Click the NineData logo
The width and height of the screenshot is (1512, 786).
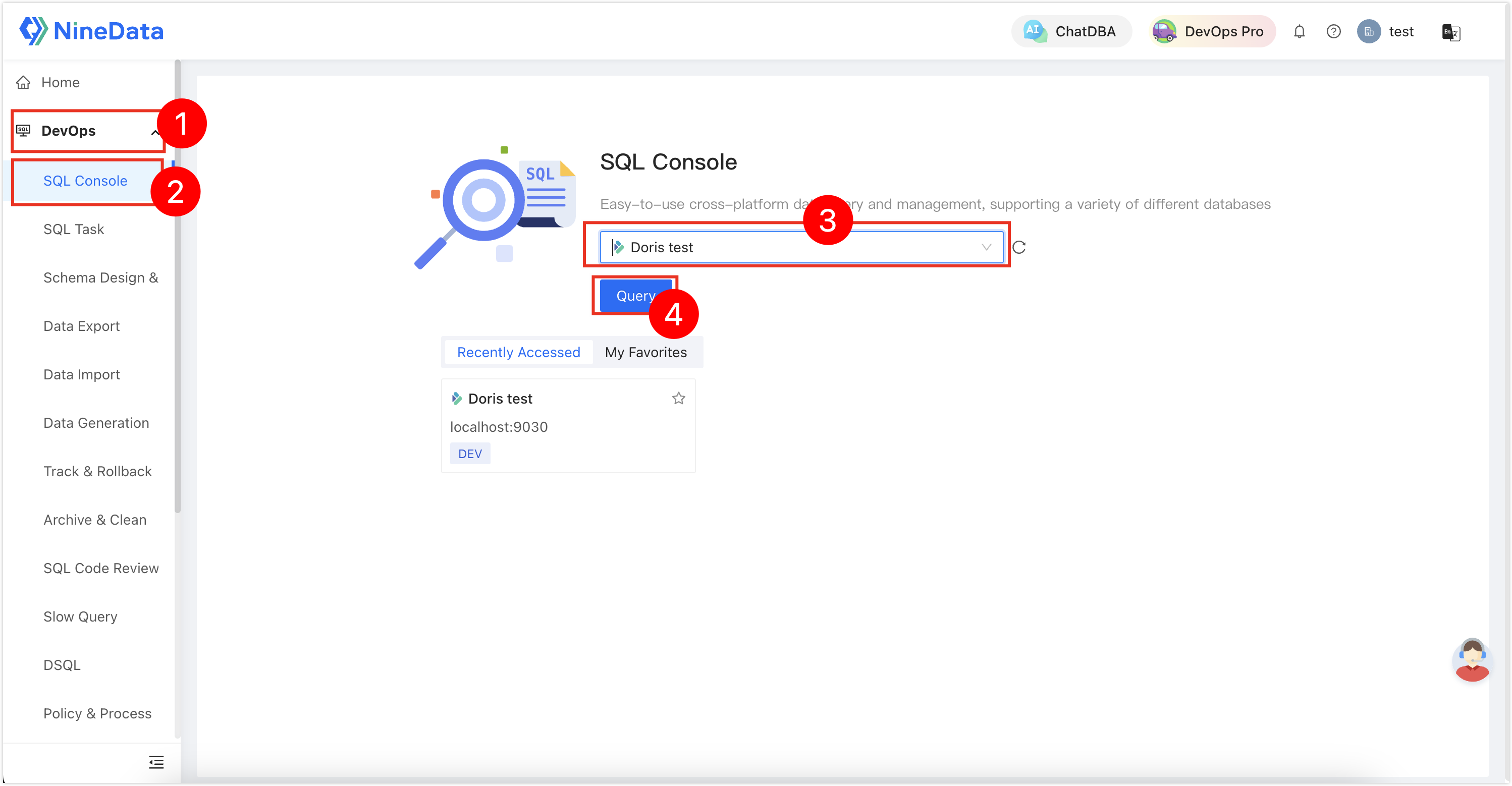pyautogui.click(x=91, y=30)
